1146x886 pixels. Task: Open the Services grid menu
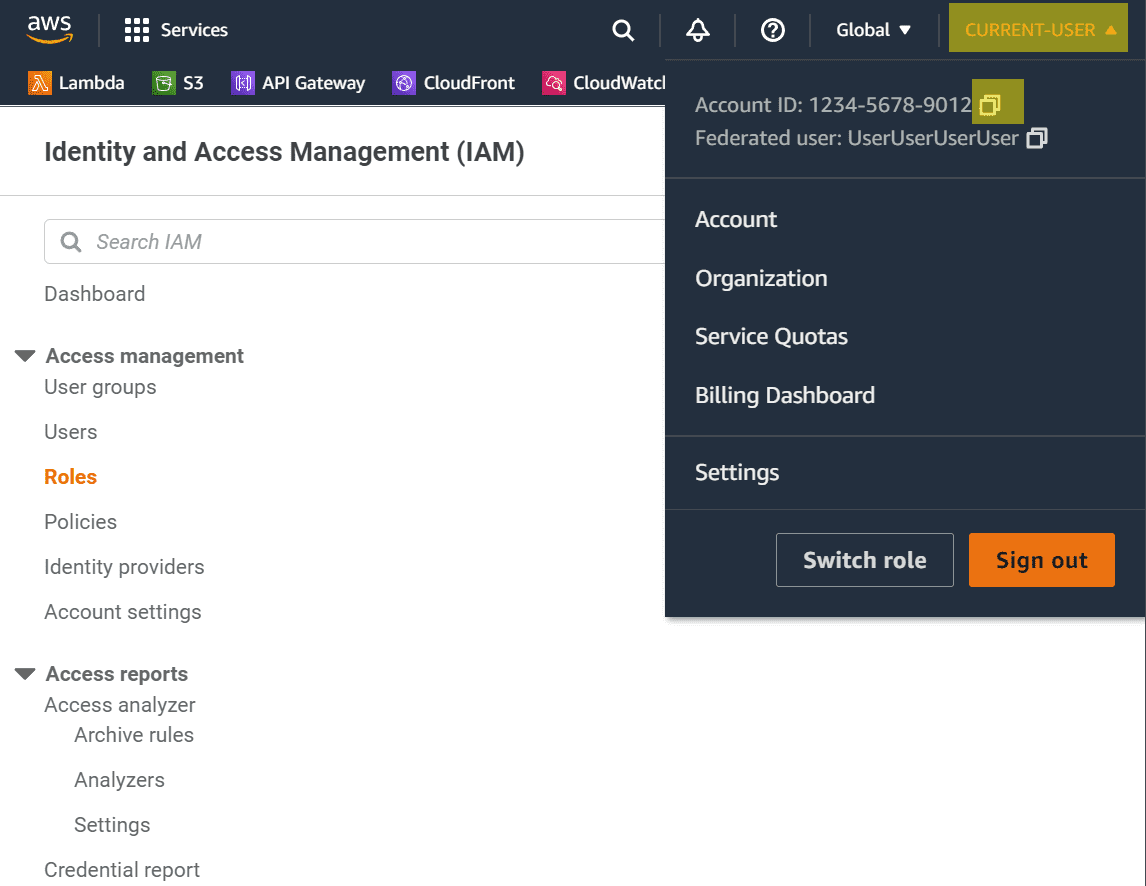coord(176,30)
